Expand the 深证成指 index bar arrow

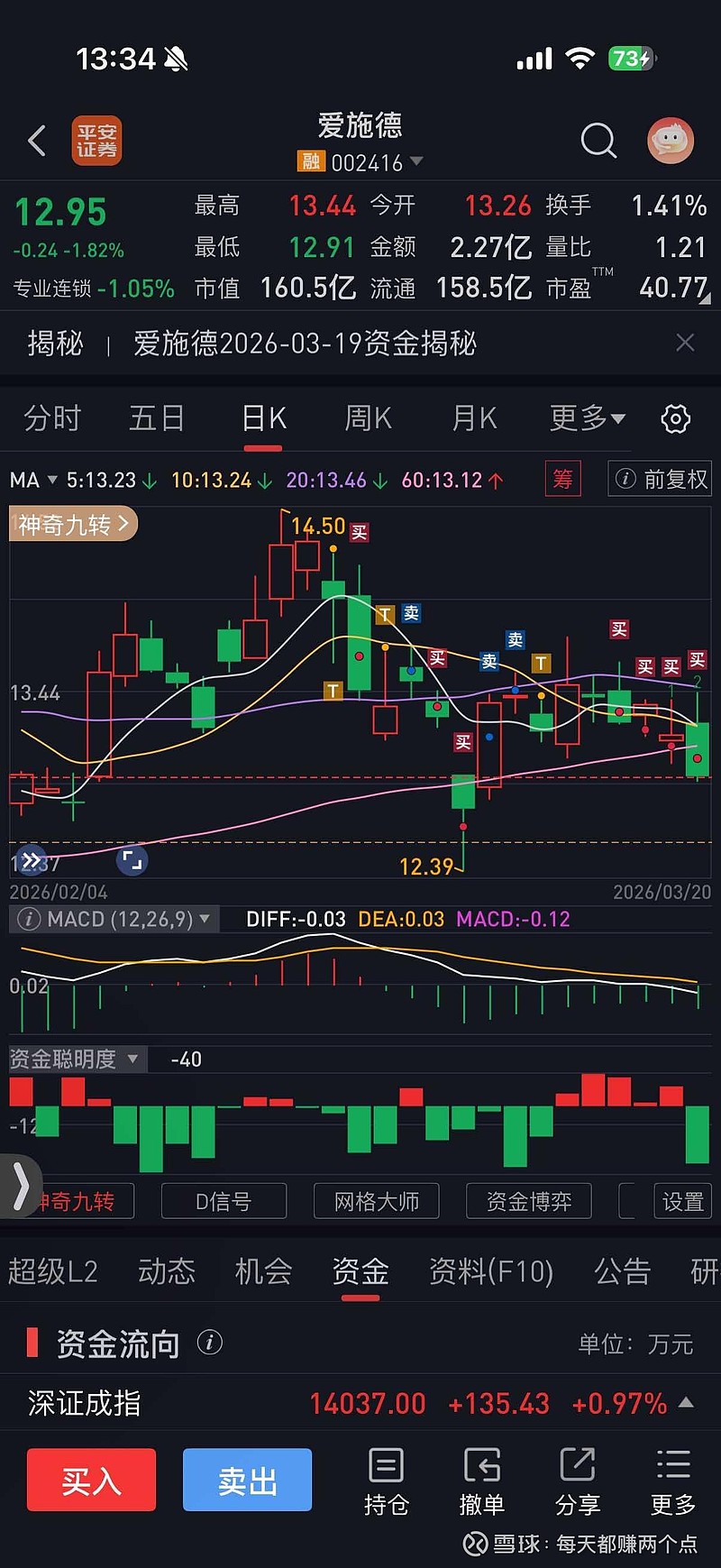686,1402
